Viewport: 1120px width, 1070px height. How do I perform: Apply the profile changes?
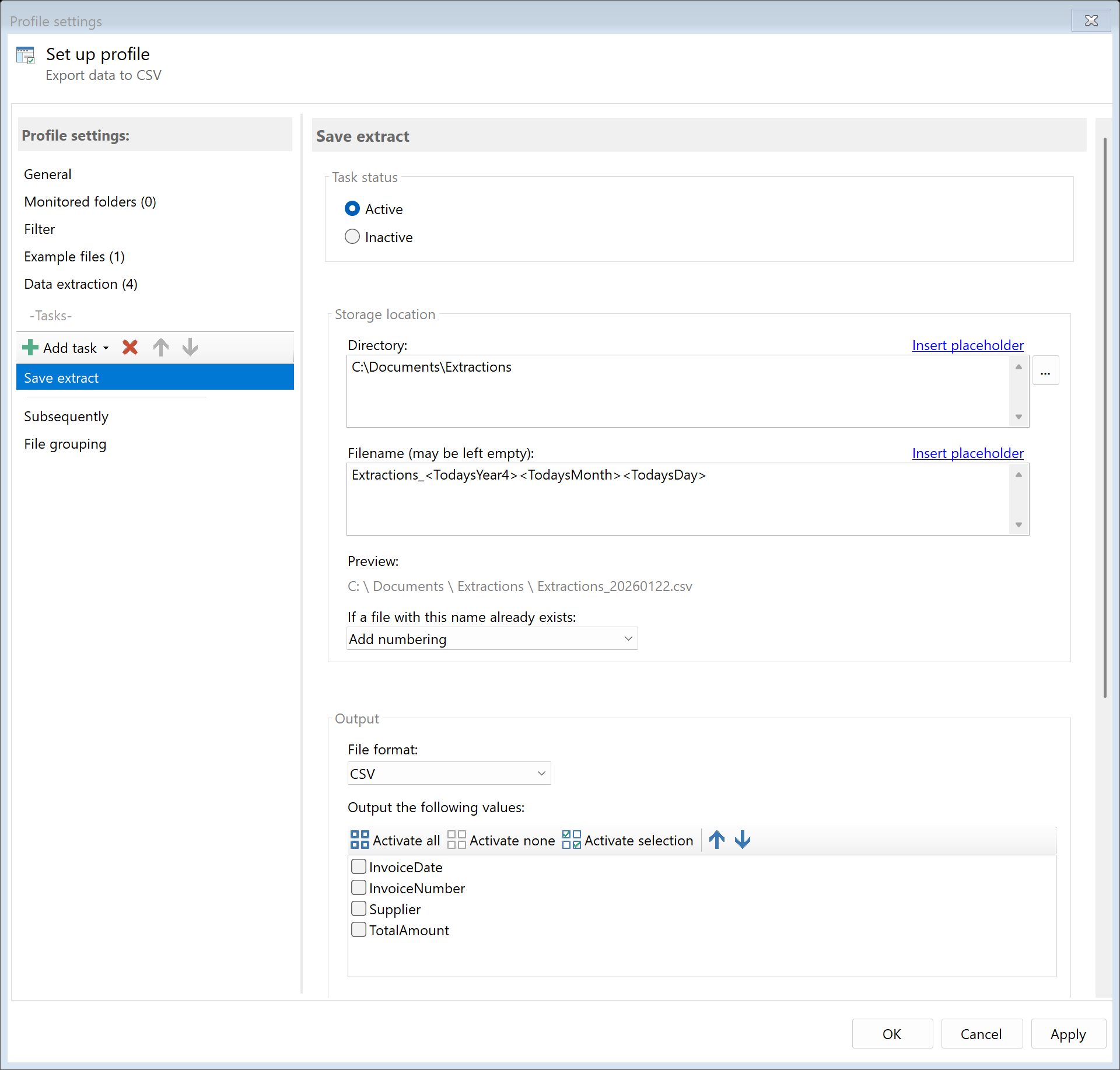[x=1067, y=1033]
